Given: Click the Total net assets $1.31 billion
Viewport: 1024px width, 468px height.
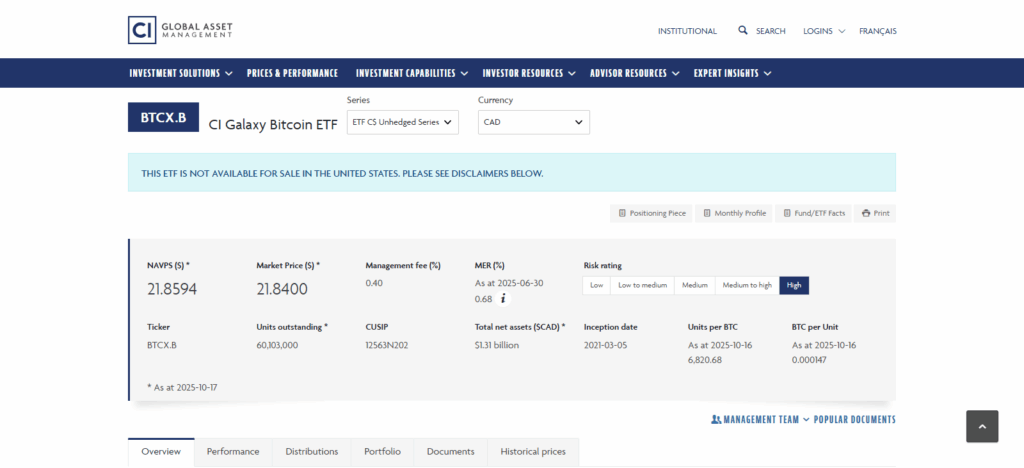Looking at the screenshot, I should 497,345.
